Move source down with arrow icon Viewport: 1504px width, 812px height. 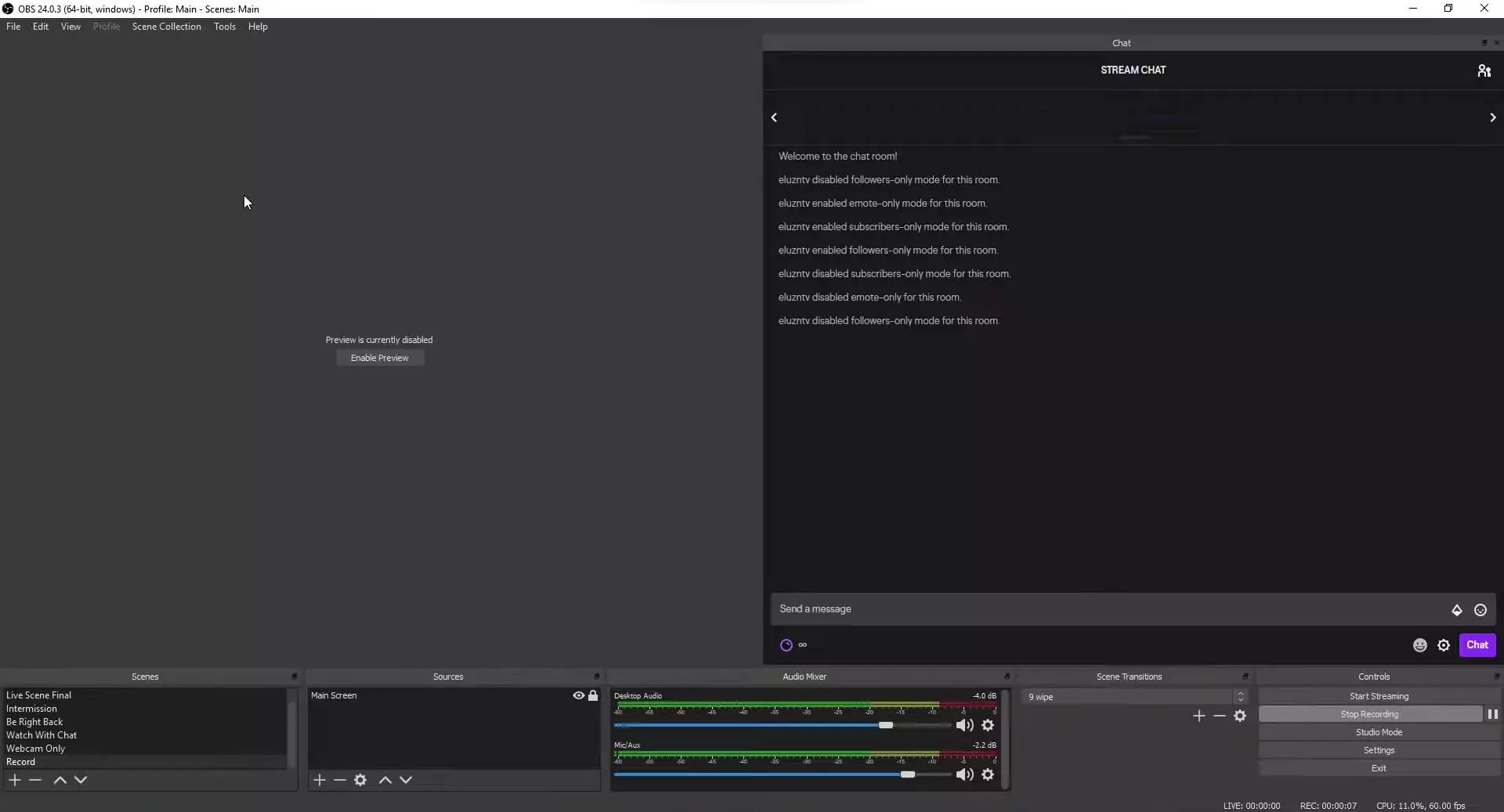tap(406, 780)
